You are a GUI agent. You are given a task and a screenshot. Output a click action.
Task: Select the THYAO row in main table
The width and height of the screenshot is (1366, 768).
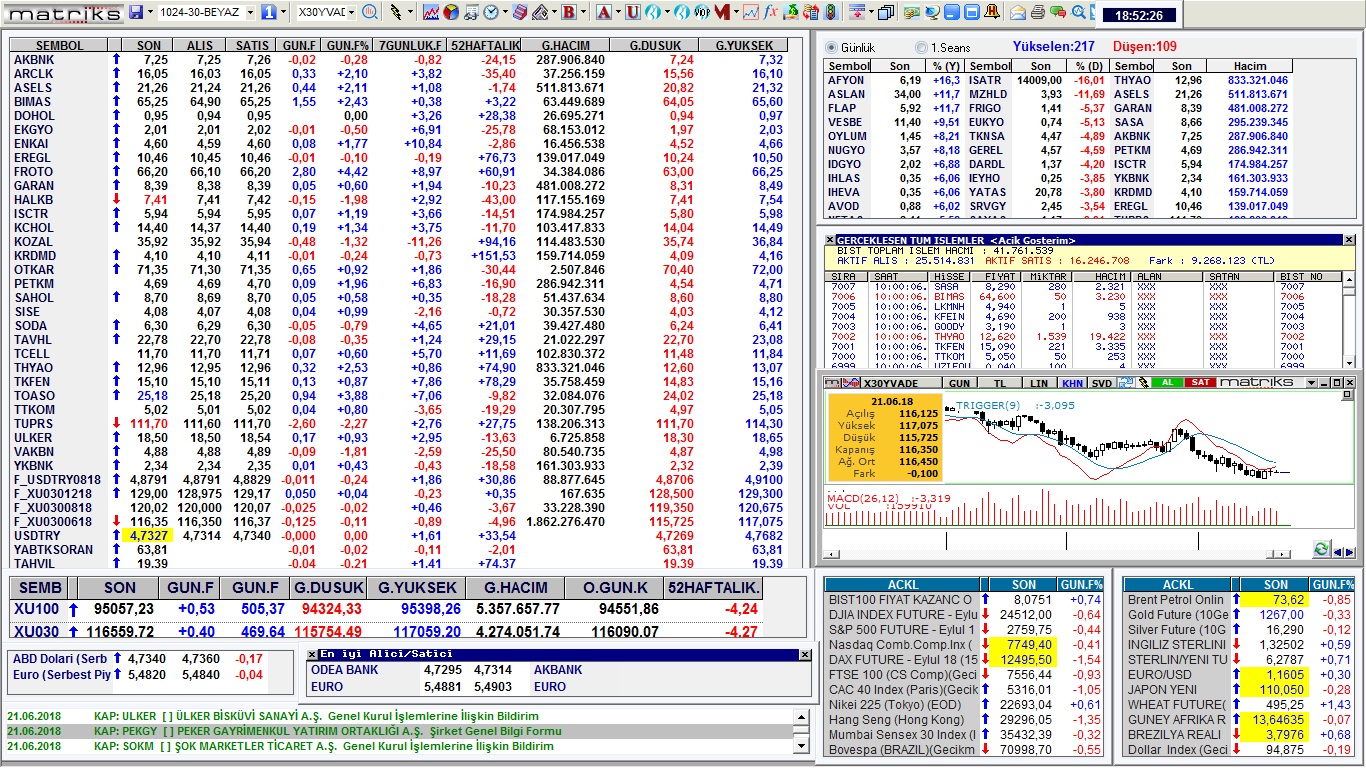click(x=400, y=368)
